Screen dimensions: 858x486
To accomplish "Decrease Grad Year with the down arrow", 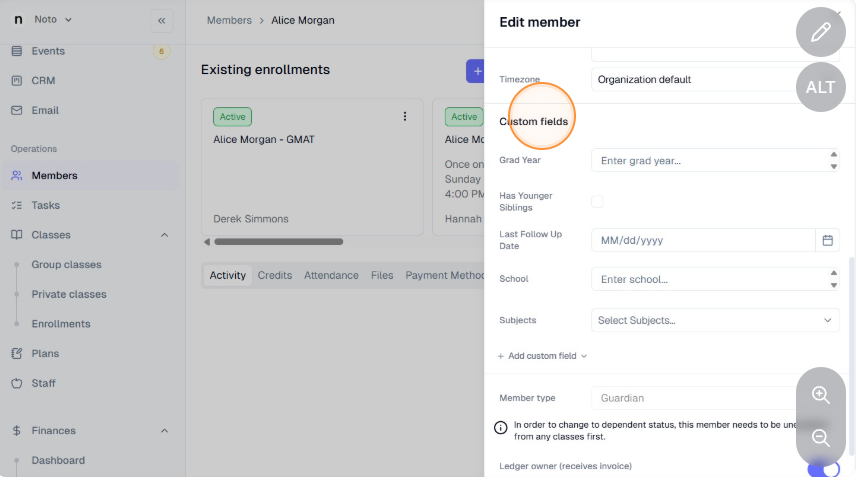I will 833,166.
